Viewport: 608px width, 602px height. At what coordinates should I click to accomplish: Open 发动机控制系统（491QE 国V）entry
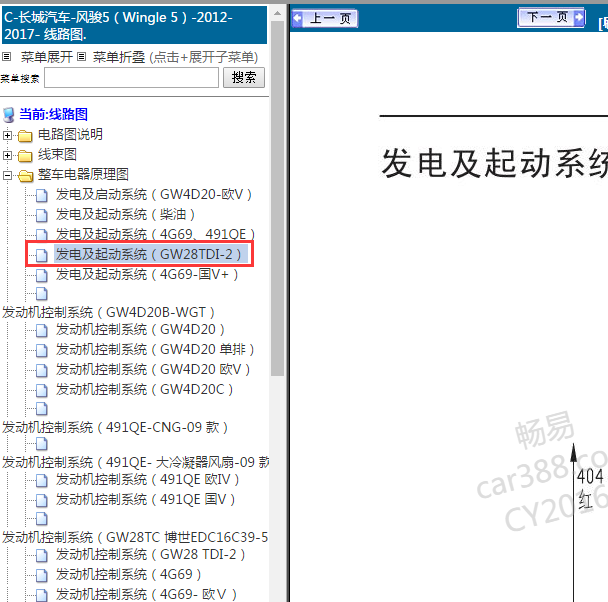coord(146,500)
